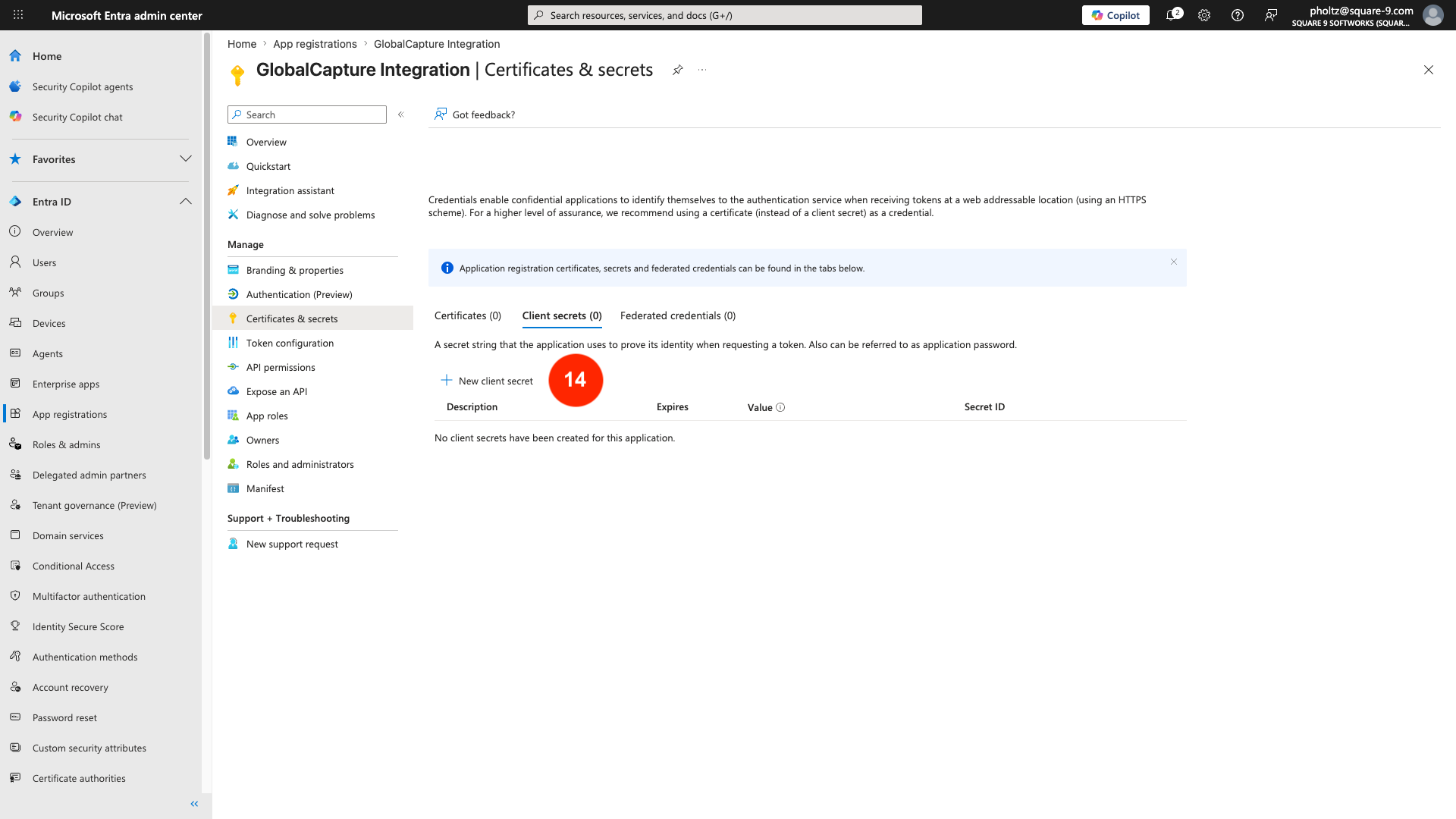Go to App registrations breadcrumb
Viewport: 1456px width, 819px height.
pos(315,44)
